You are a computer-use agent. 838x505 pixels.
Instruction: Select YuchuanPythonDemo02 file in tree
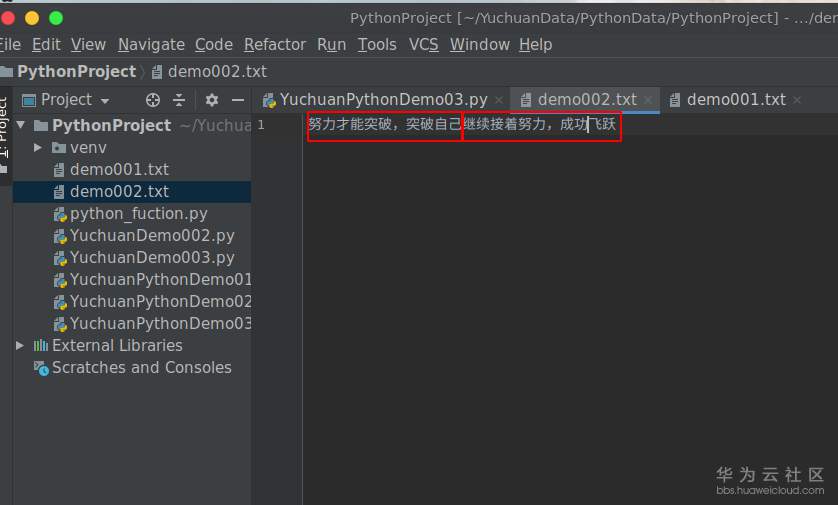pos(160,301)
